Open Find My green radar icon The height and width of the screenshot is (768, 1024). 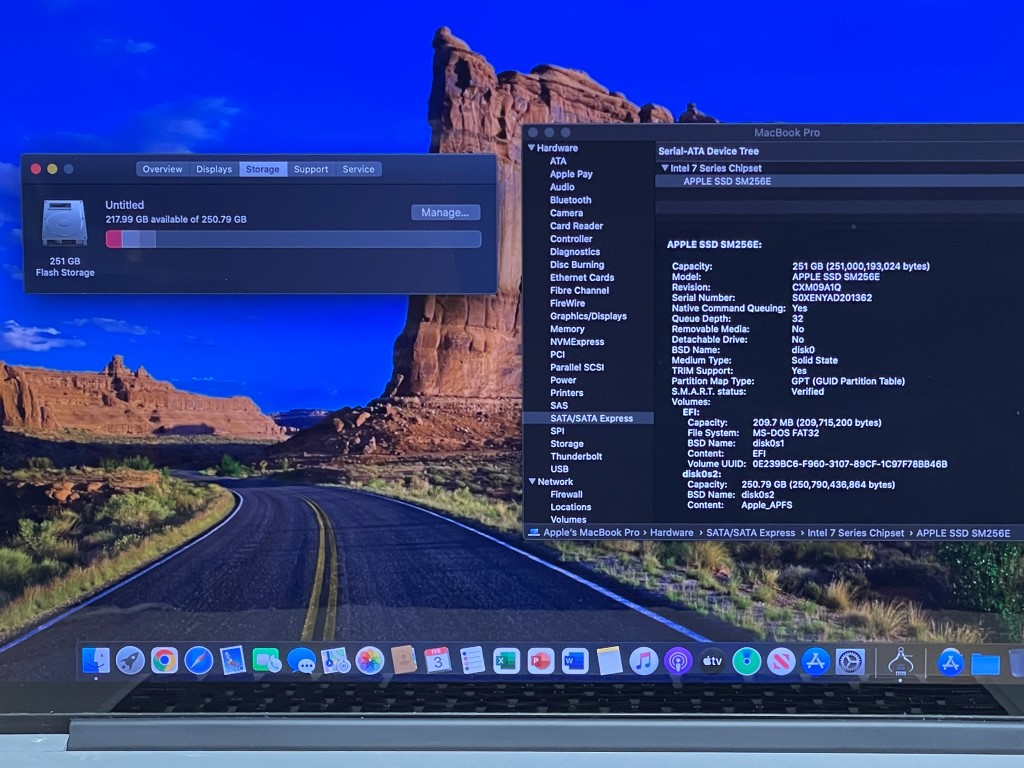746,660
